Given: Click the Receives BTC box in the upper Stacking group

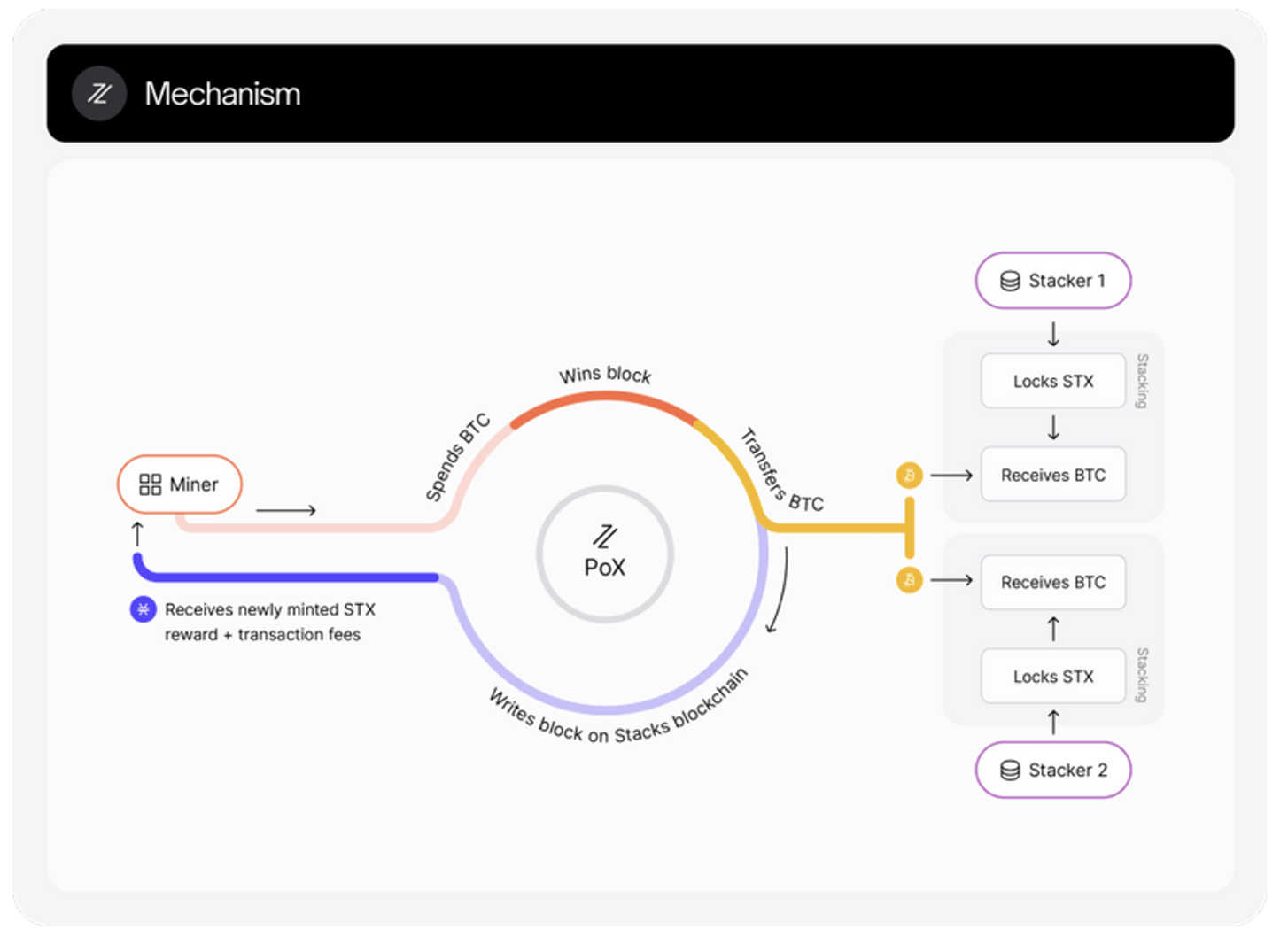Looking at the screenshot, I should [1053, 476].
